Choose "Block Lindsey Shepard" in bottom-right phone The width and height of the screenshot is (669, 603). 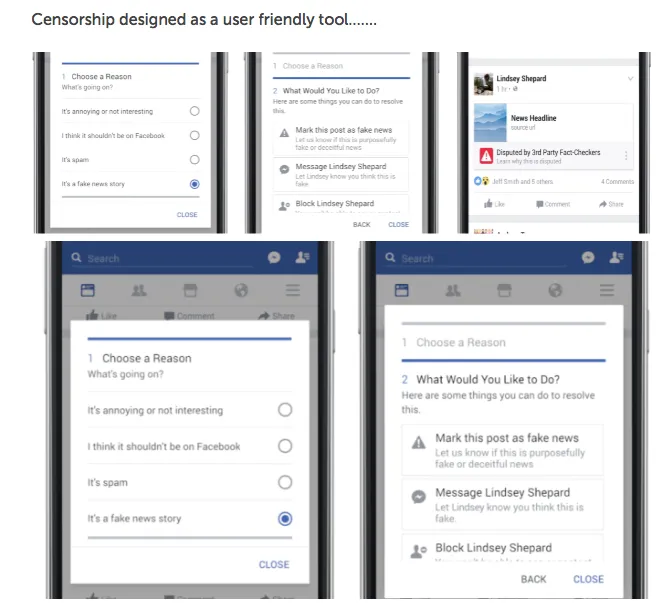click(x=503, y=548)
